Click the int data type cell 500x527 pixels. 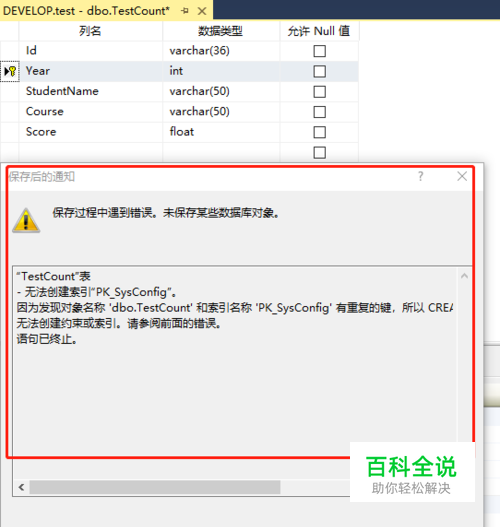(221, 71)
